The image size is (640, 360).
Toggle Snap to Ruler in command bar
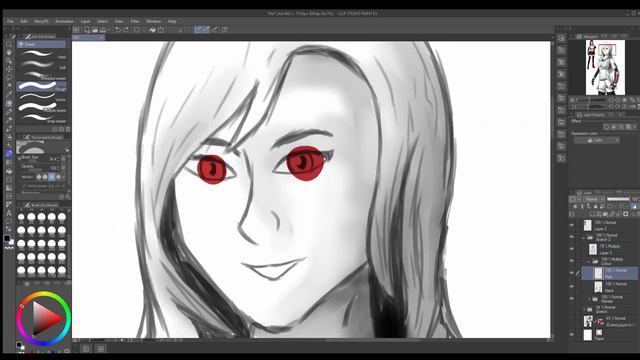pyautogui.click(x=198, y=30)
